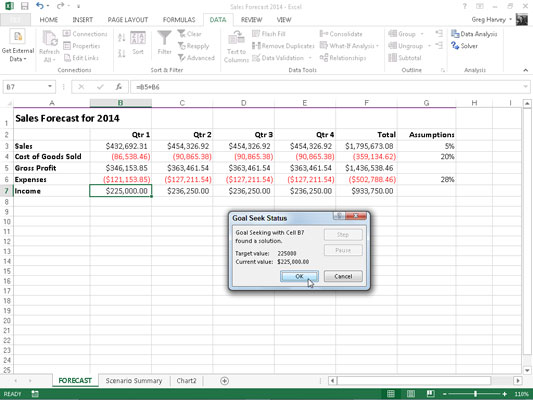
Task: Open Solver
Action: [x=464, y=46]
